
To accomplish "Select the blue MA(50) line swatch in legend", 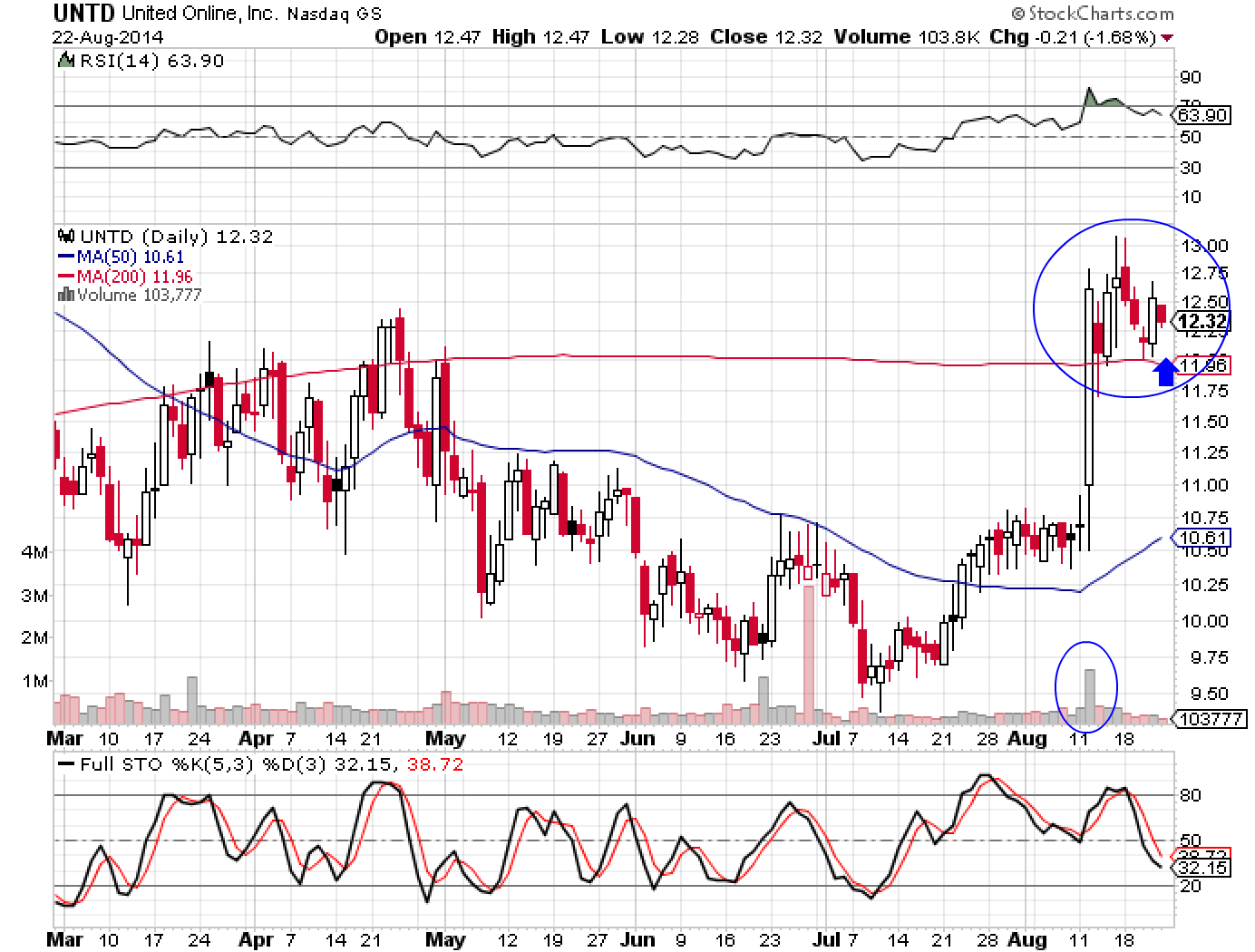I will (x=67, y=257).
